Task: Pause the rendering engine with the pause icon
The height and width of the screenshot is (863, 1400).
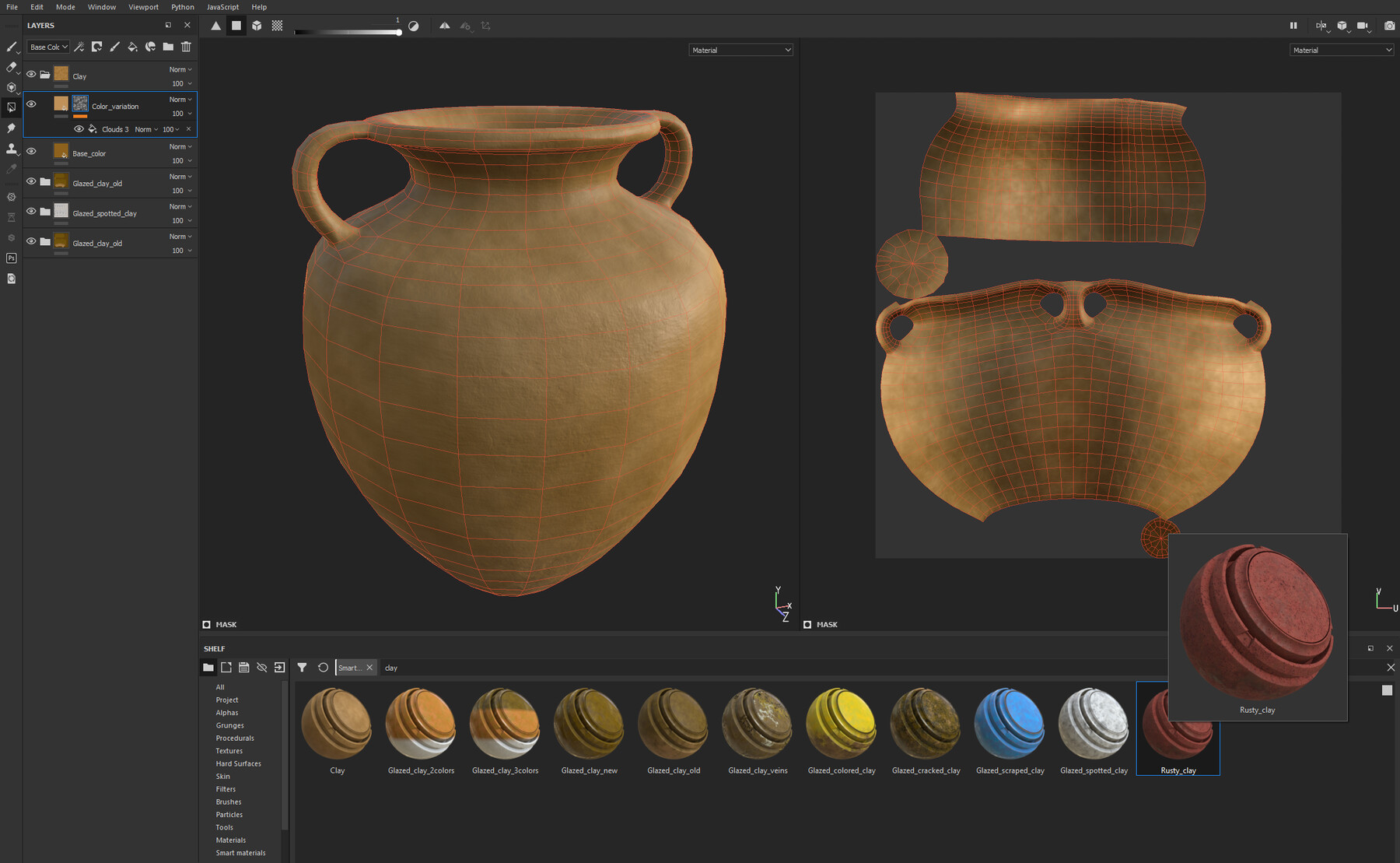Action: click(x=1293, y=26)
